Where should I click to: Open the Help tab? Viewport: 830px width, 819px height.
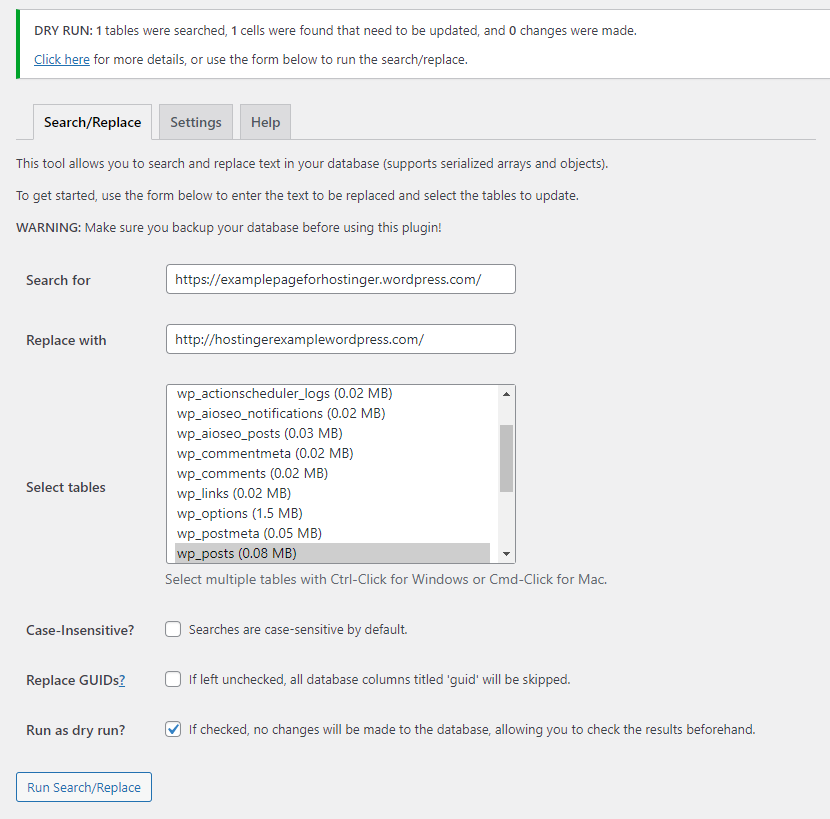[265, 122]
